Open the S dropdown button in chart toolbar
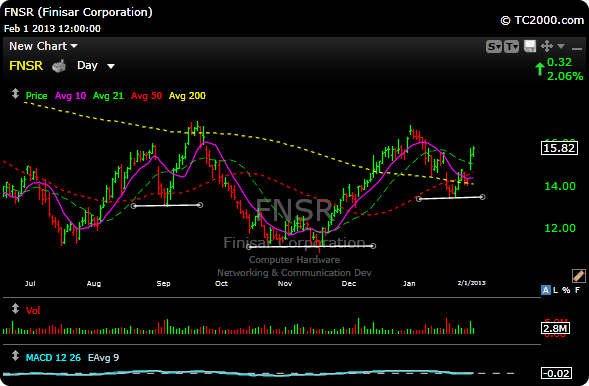Image resolution: width=589 pixels, height=386 pixels. [494, 47]
